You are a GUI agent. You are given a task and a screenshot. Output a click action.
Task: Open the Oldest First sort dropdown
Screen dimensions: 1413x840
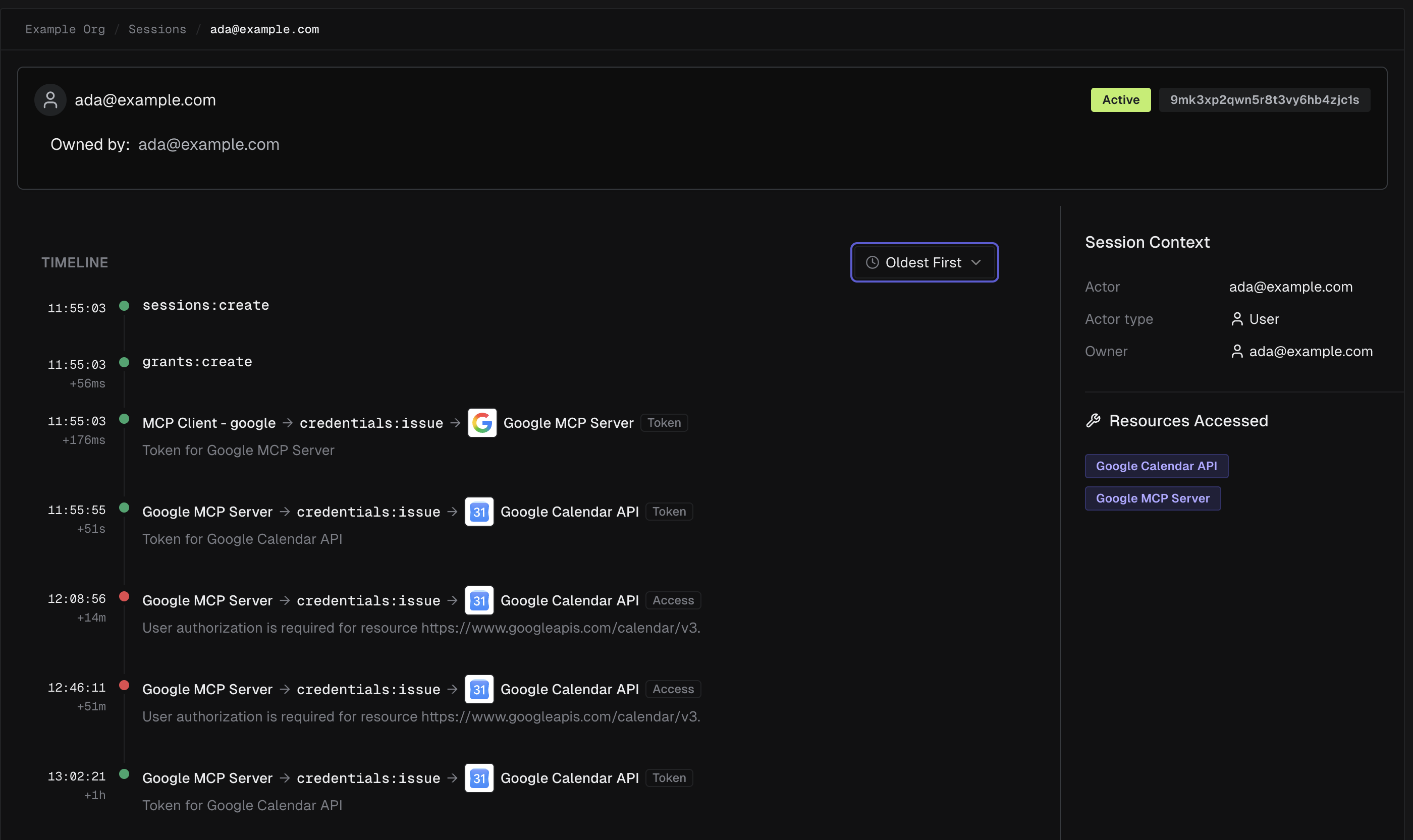coord(925,263)
